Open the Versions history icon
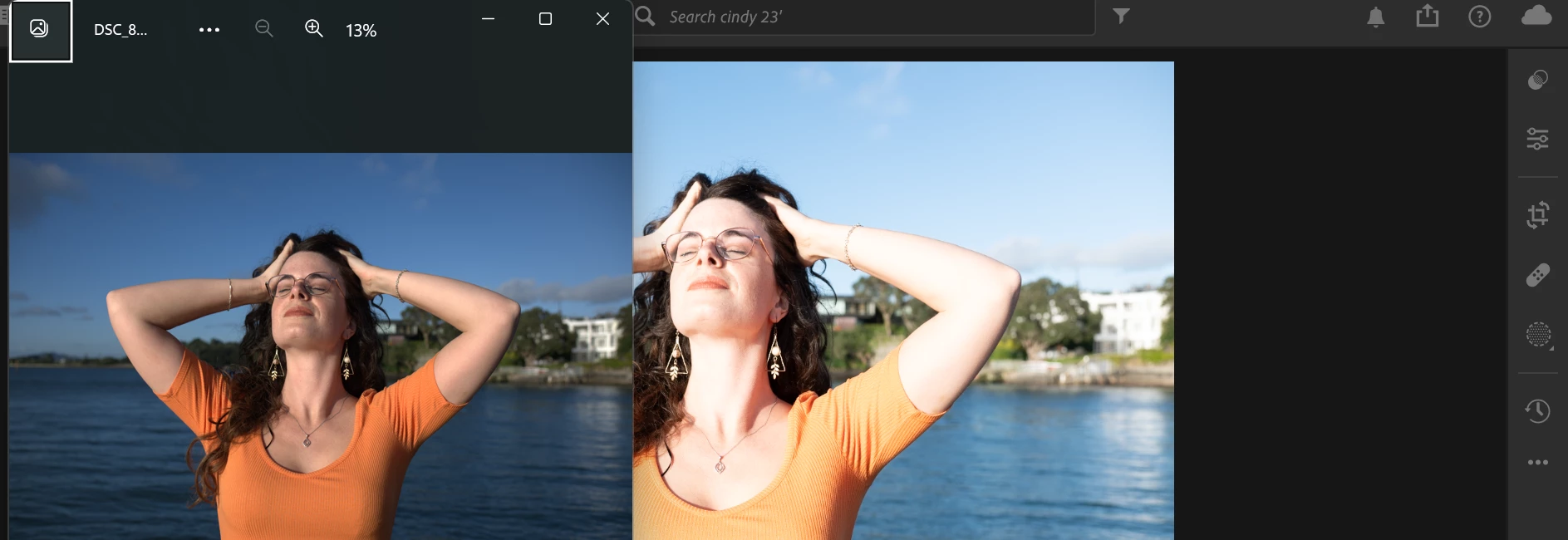The height and width of the screenshot is (540, 1568). [x=1538, y=410]
